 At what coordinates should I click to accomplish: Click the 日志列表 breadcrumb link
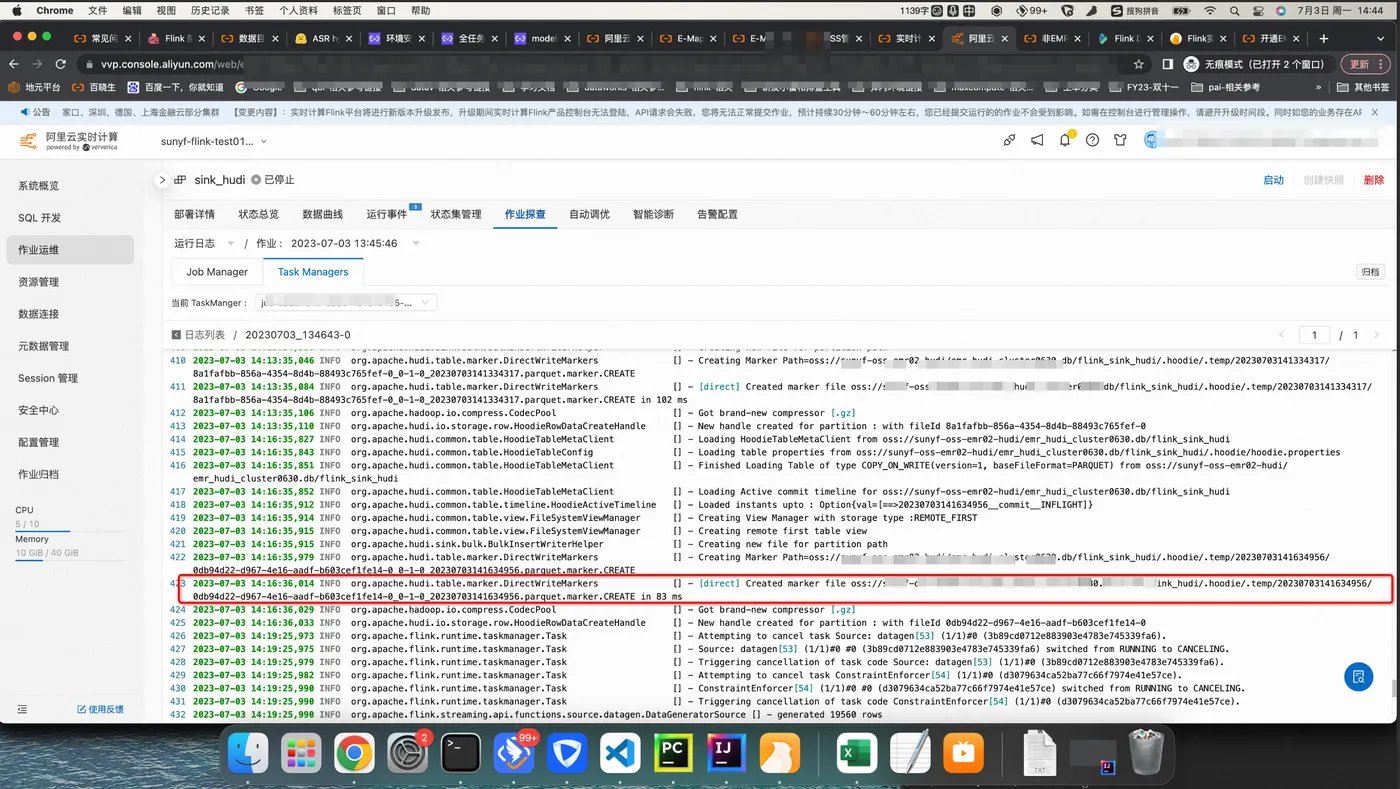pyautogui.click(x=205, y=335)
